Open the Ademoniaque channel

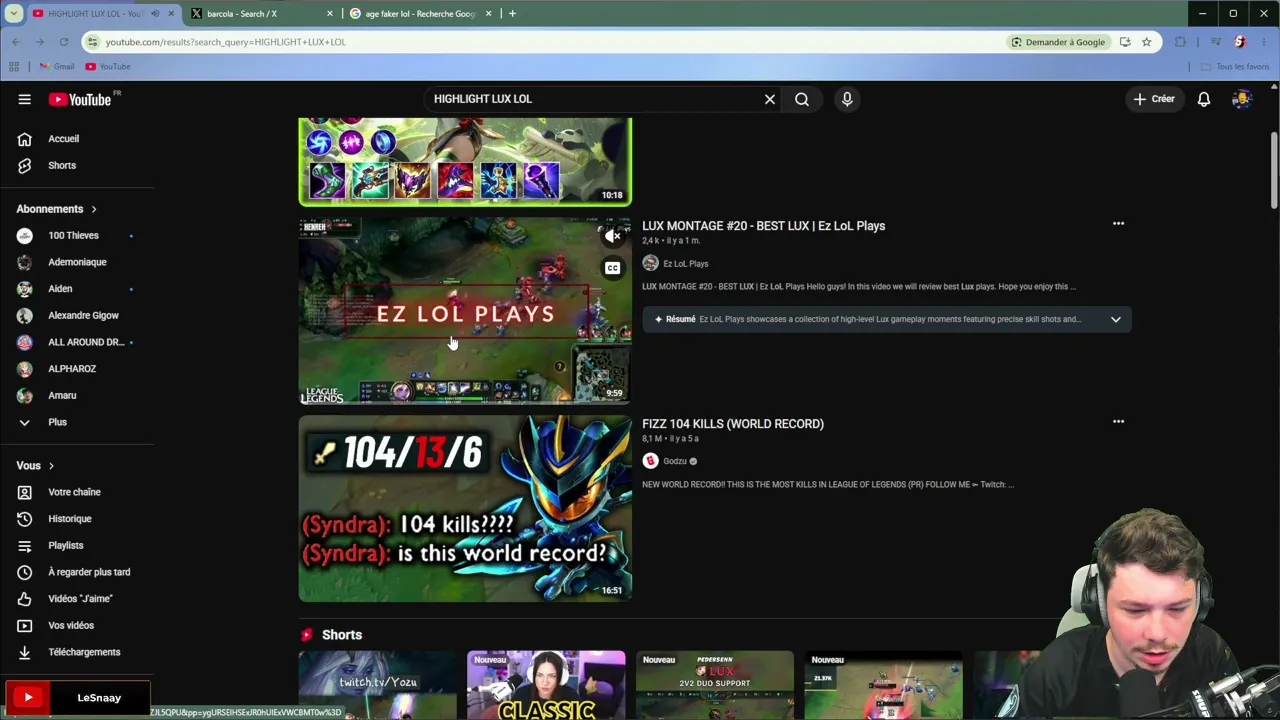[x=77, y=262]
